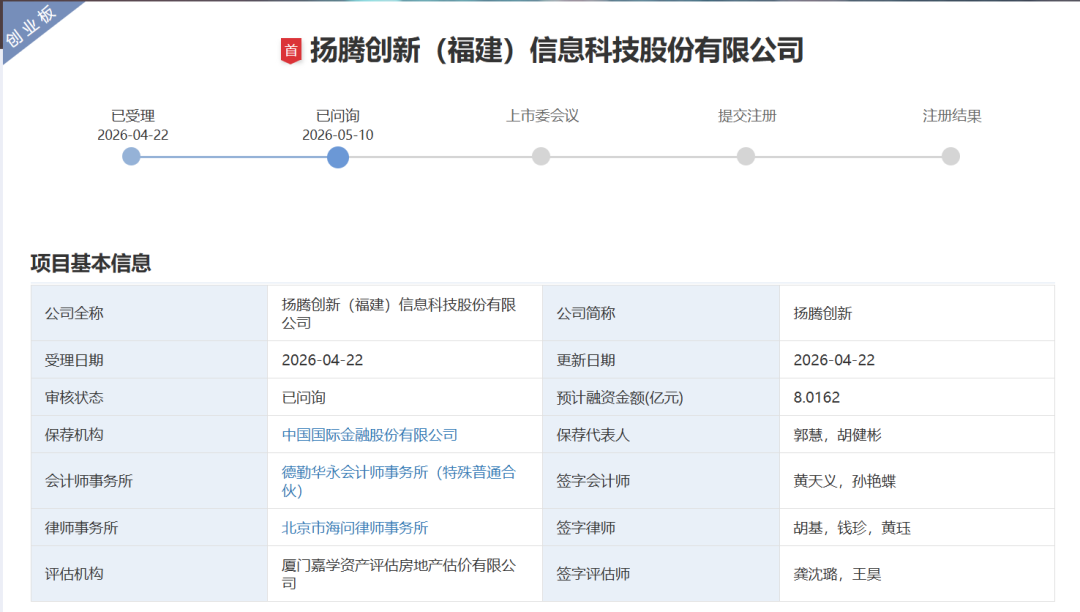Click the 公司简称 value 扬腾创新
Screen dimensions: 1080x612
[822, 314]
